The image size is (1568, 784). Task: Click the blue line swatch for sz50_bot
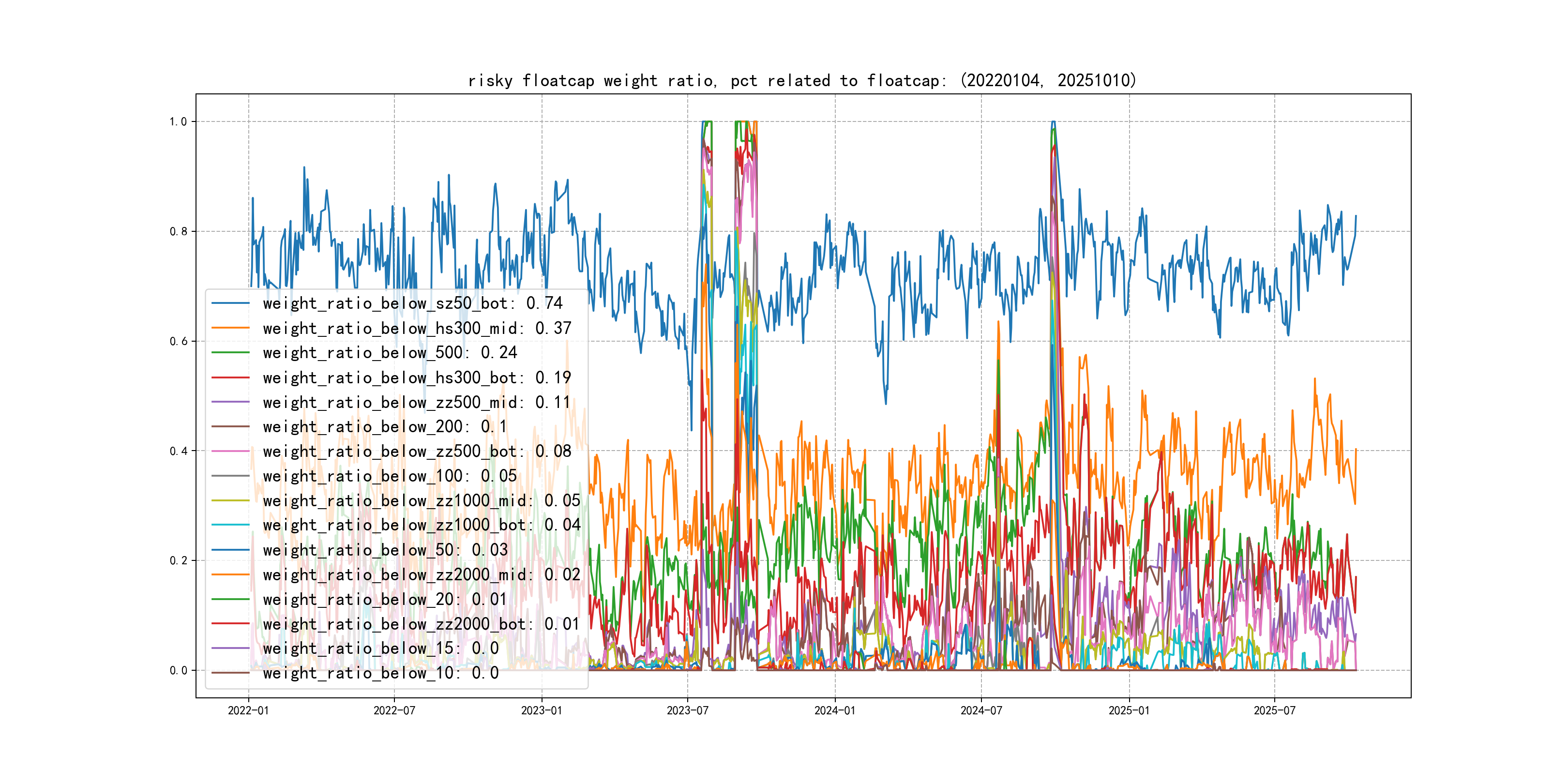tap(230, 303)
